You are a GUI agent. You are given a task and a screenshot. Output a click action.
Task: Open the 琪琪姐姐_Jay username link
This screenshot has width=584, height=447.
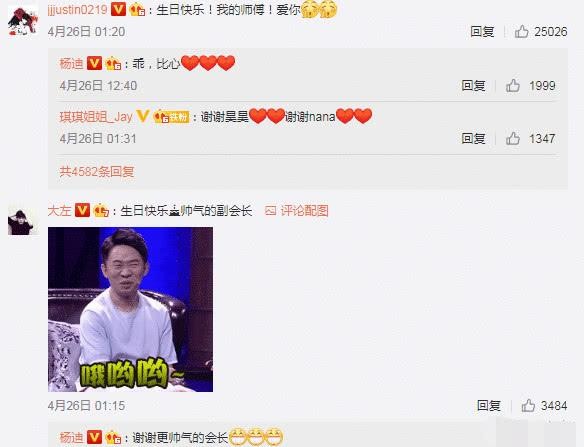pos(96,117)
